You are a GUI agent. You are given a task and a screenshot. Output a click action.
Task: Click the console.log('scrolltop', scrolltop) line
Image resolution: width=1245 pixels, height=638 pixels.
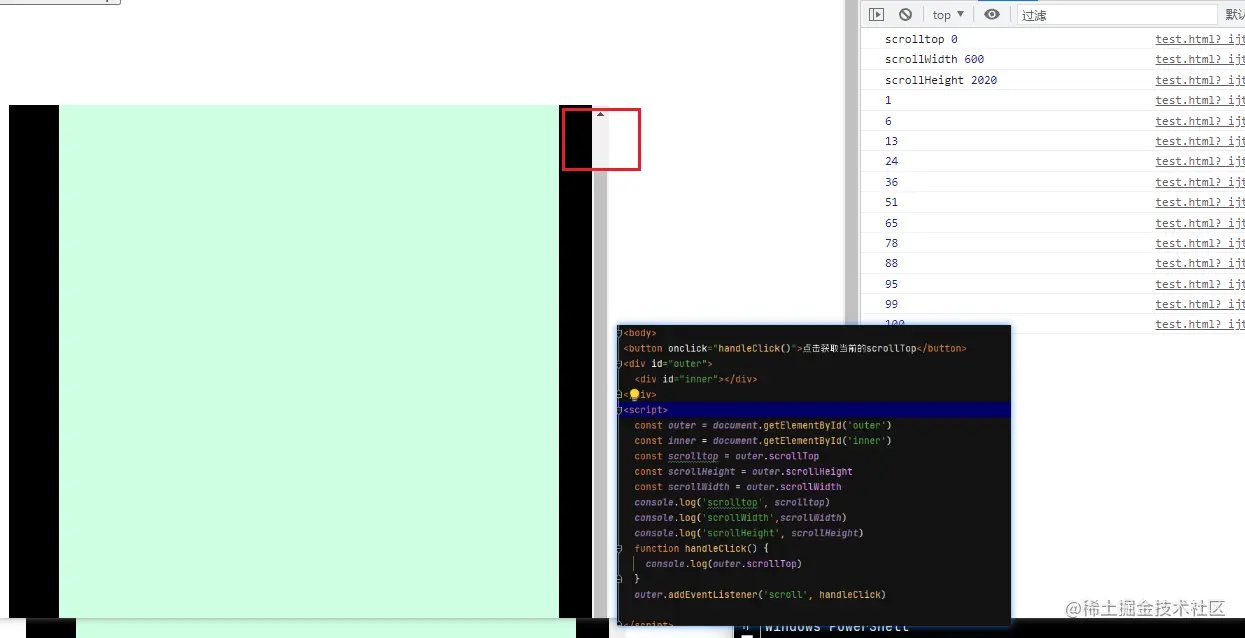click(x=732, y=502)
